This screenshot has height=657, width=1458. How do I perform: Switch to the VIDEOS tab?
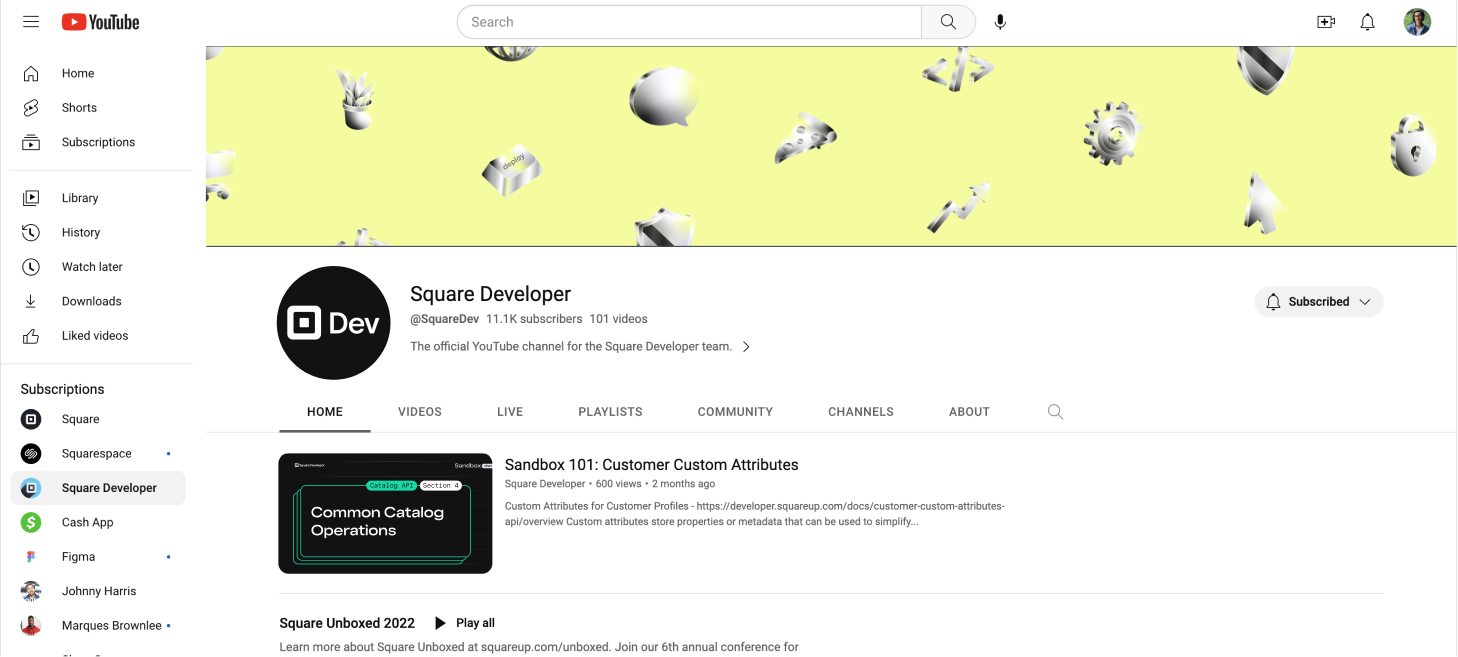point(420,411)
